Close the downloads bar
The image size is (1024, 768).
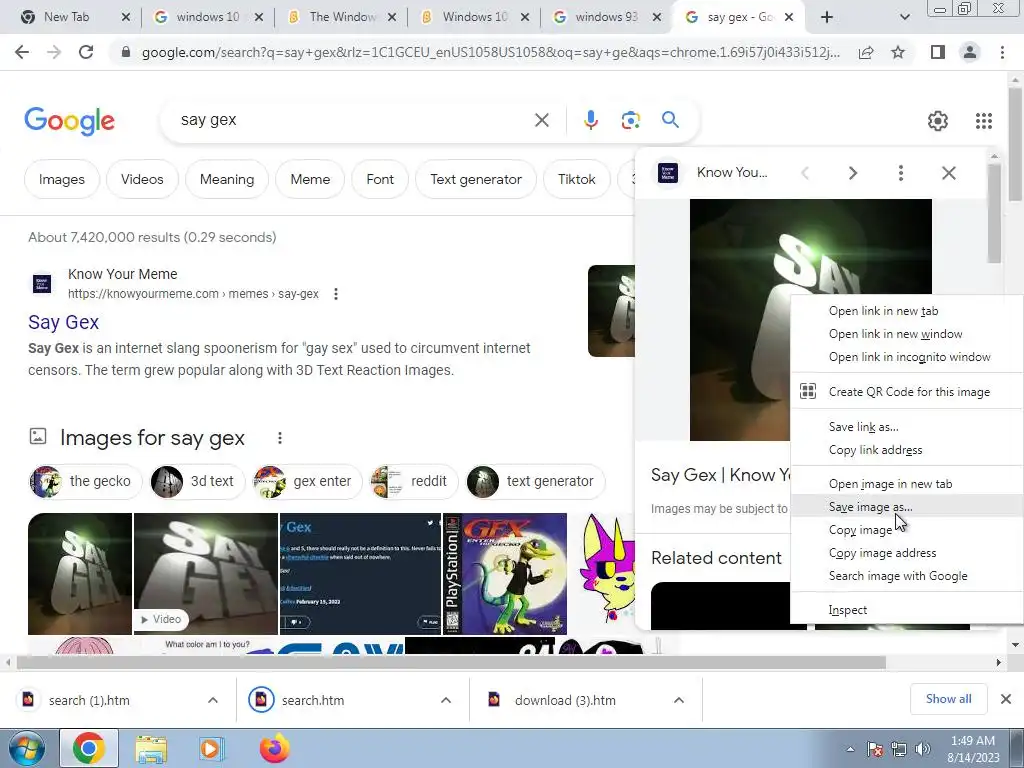(1006, 699)
